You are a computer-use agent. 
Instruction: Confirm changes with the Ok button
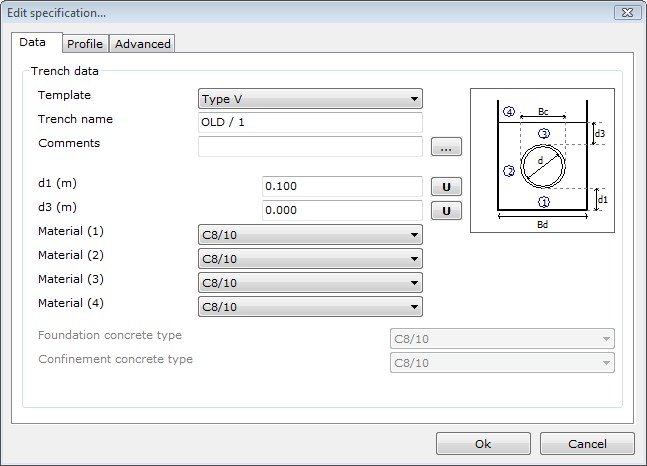[483, 444]
